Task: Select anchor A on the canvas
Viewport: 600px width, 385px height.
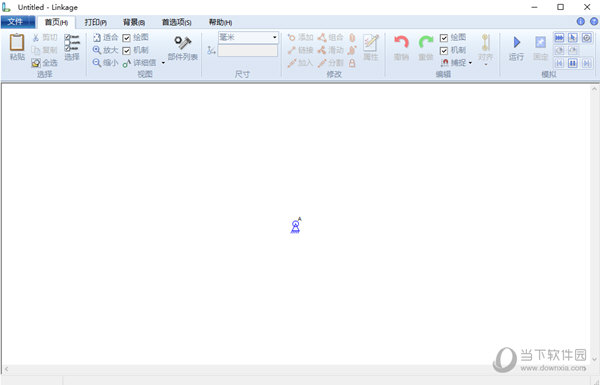Action: click(x=295, y=226)
